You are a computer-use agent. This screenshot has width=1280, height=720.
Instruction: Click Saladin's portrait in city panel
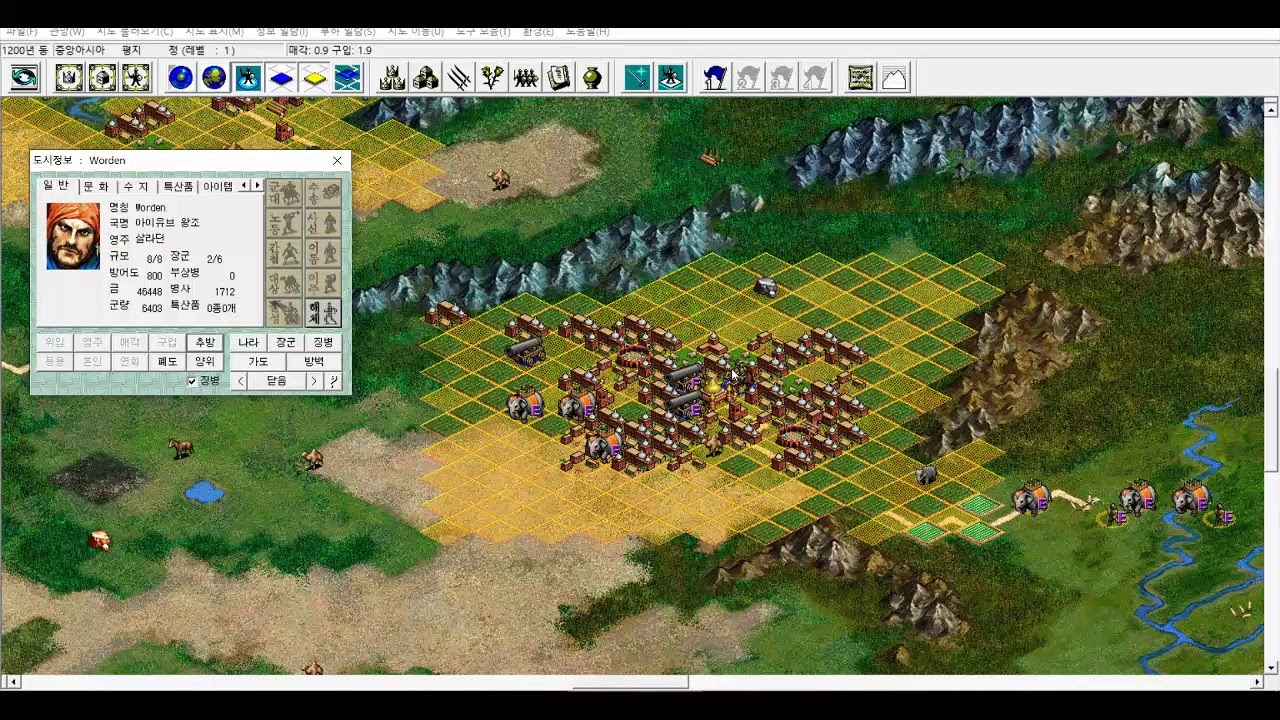coord(73,236)
